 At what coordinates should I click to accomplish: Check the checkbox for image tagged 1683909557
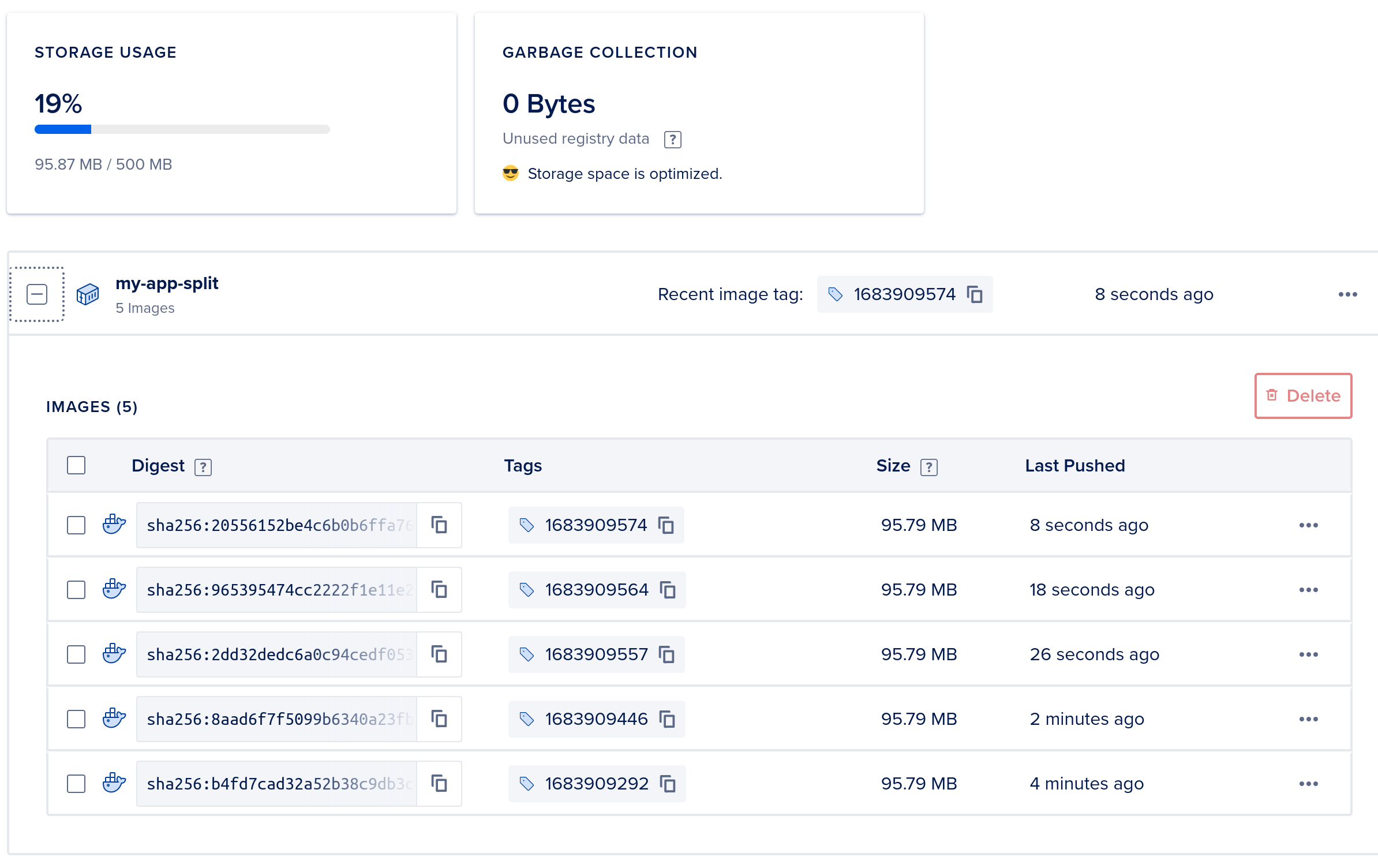click(76, 654)
